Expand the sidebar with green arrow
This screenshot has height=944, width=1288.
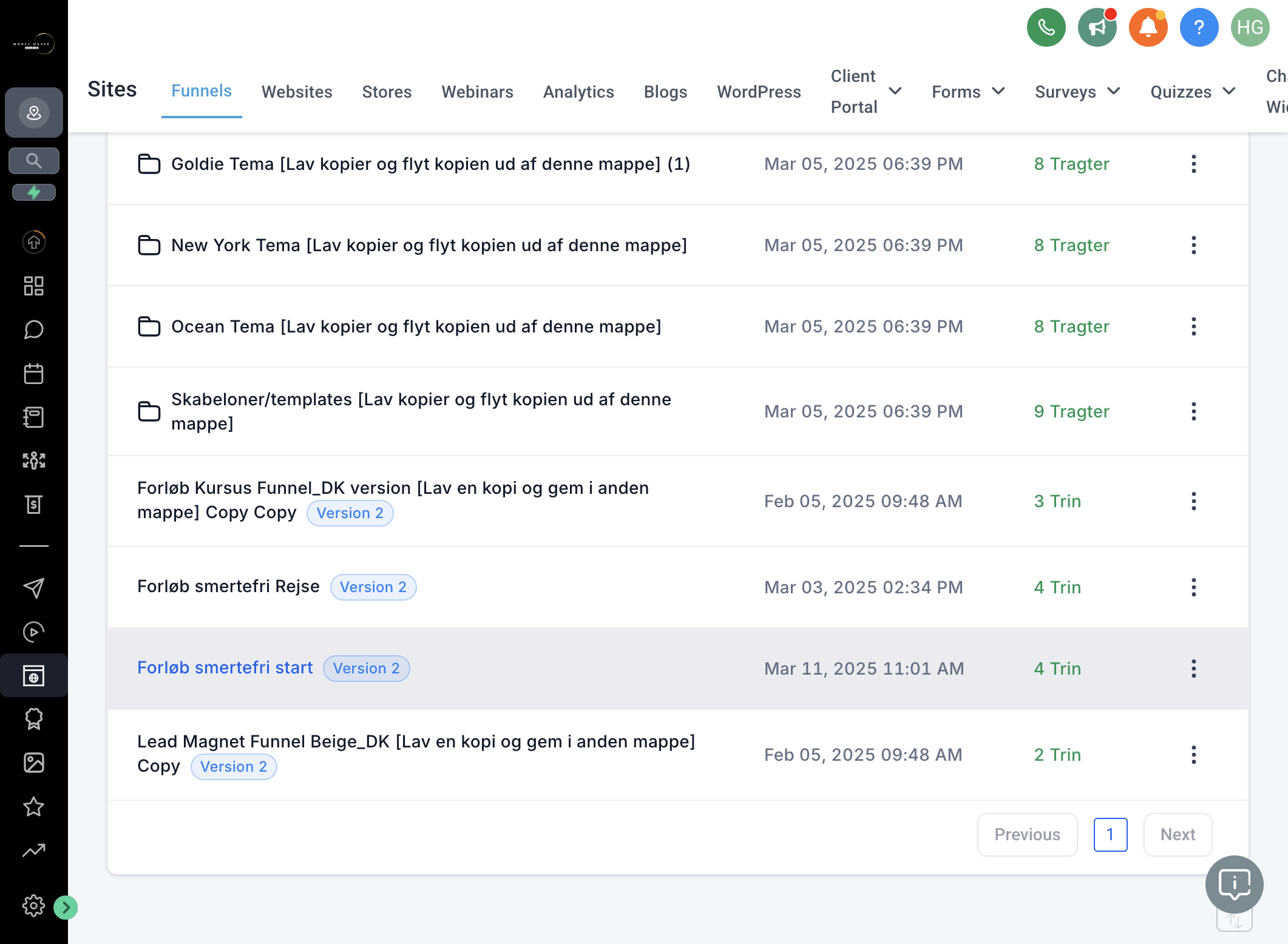66,908
